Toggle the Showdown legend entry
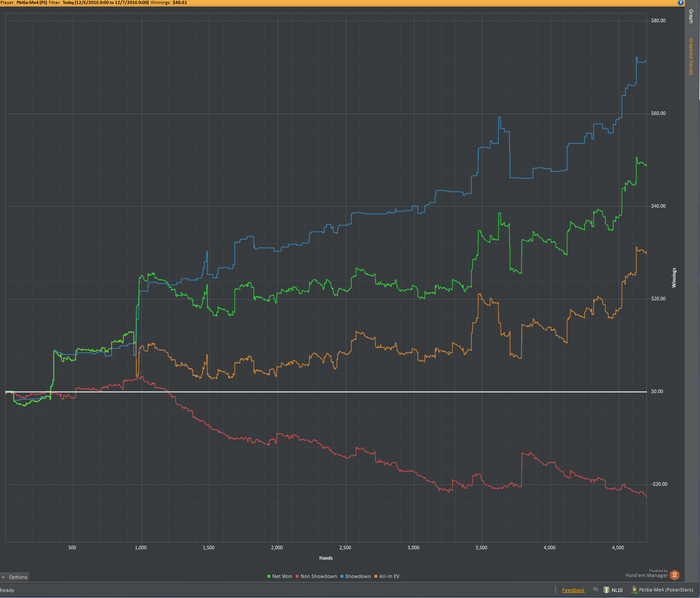700x598 pixels. pyautogui.click(x=356, y=576)
